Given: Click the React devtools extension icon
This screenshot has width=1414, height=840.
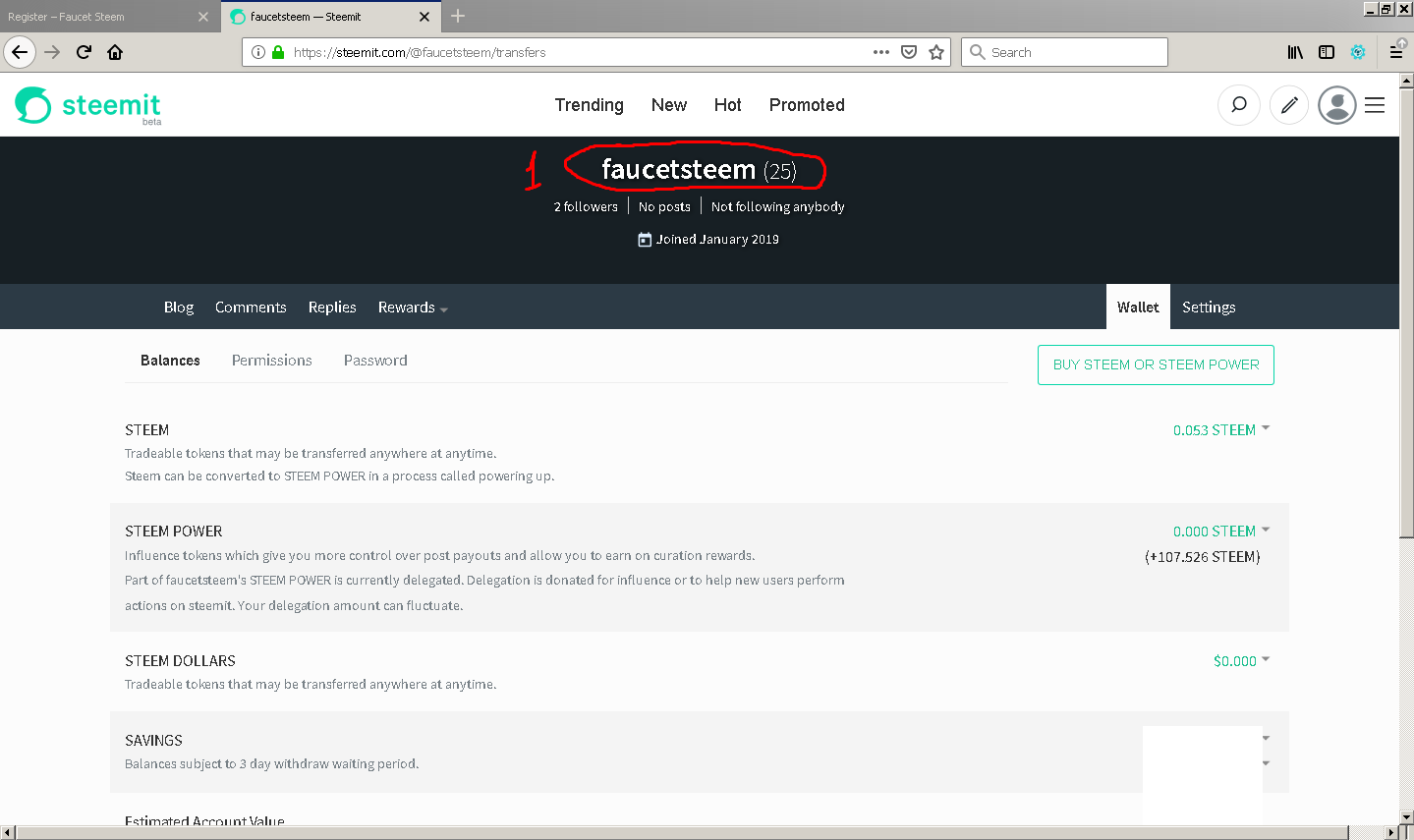Looking at the screenshot, I should 1358,52.
